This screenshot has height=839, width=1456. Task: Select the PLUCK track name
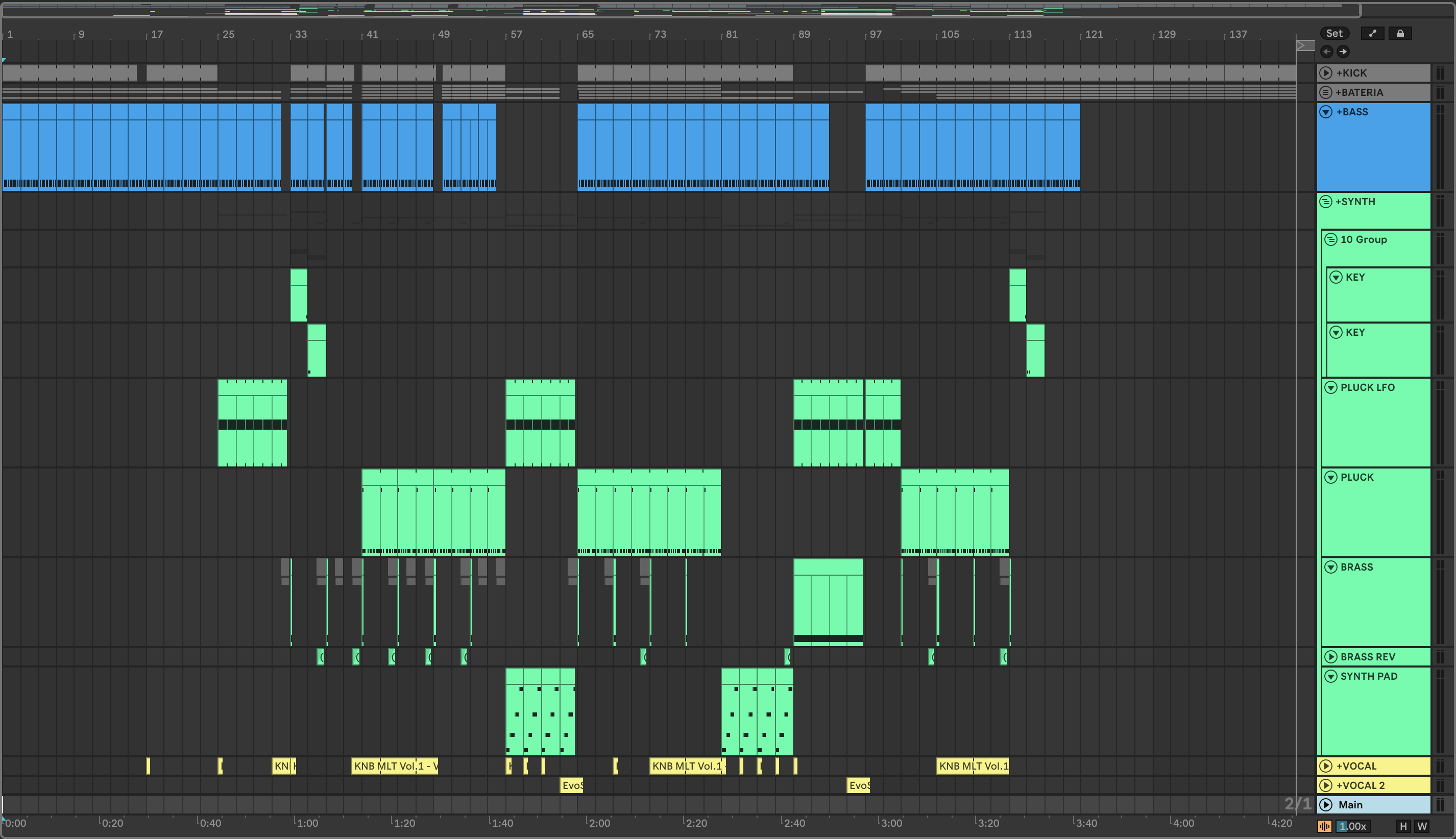[x=1357, y=477]
